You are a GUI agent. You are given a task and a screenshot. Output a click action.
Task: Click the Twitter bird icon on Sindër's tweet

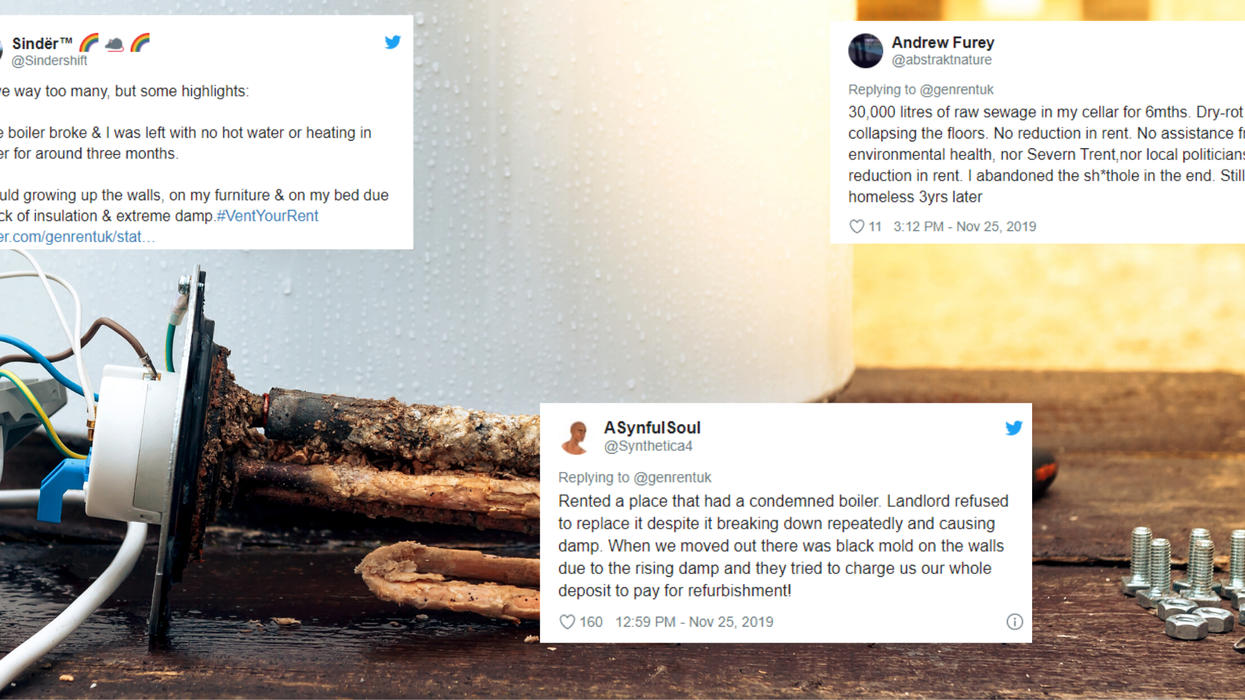click(x=392, y=42)
